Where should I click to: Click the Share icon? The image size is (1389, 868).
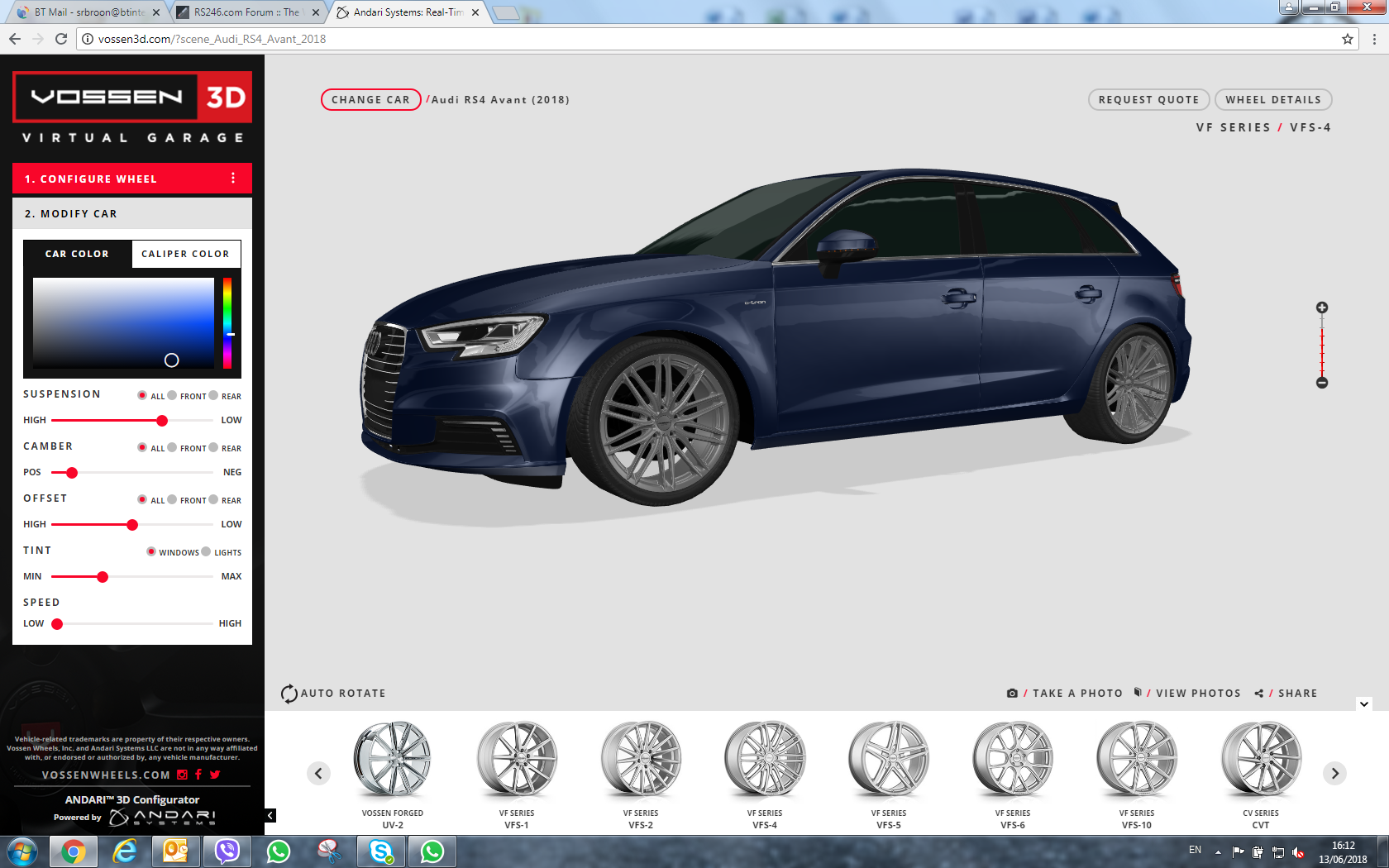[1258, 694]
